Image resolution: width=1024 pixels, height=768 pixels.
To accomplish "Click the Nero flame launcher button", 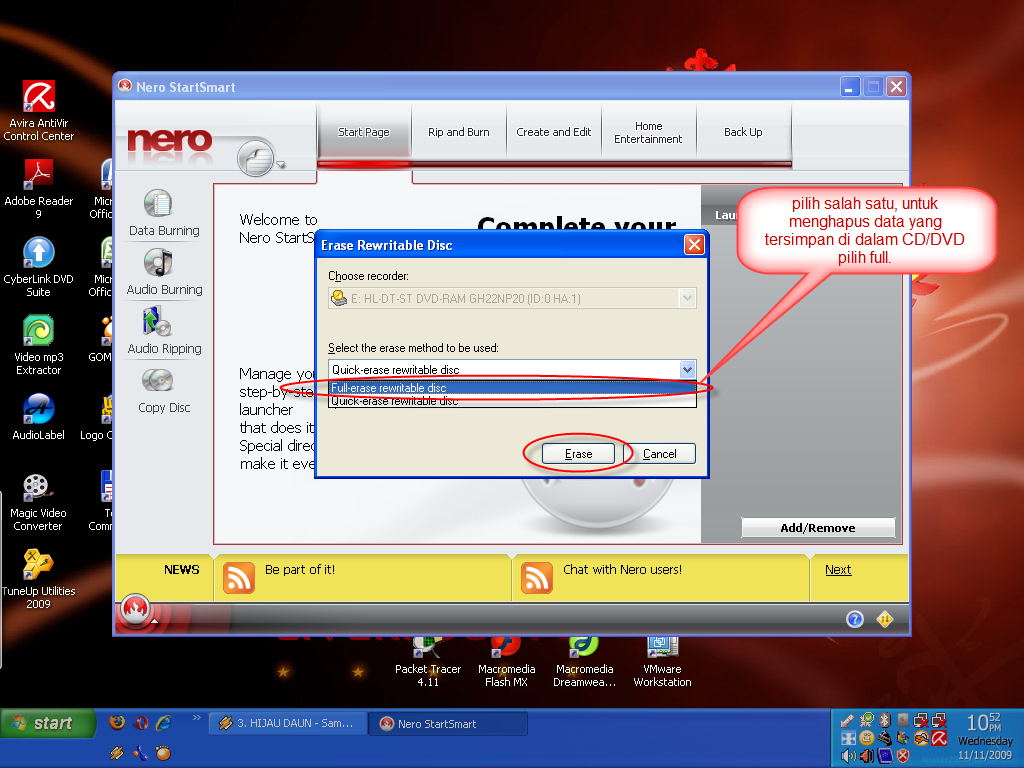I will [x=135, y=611].
